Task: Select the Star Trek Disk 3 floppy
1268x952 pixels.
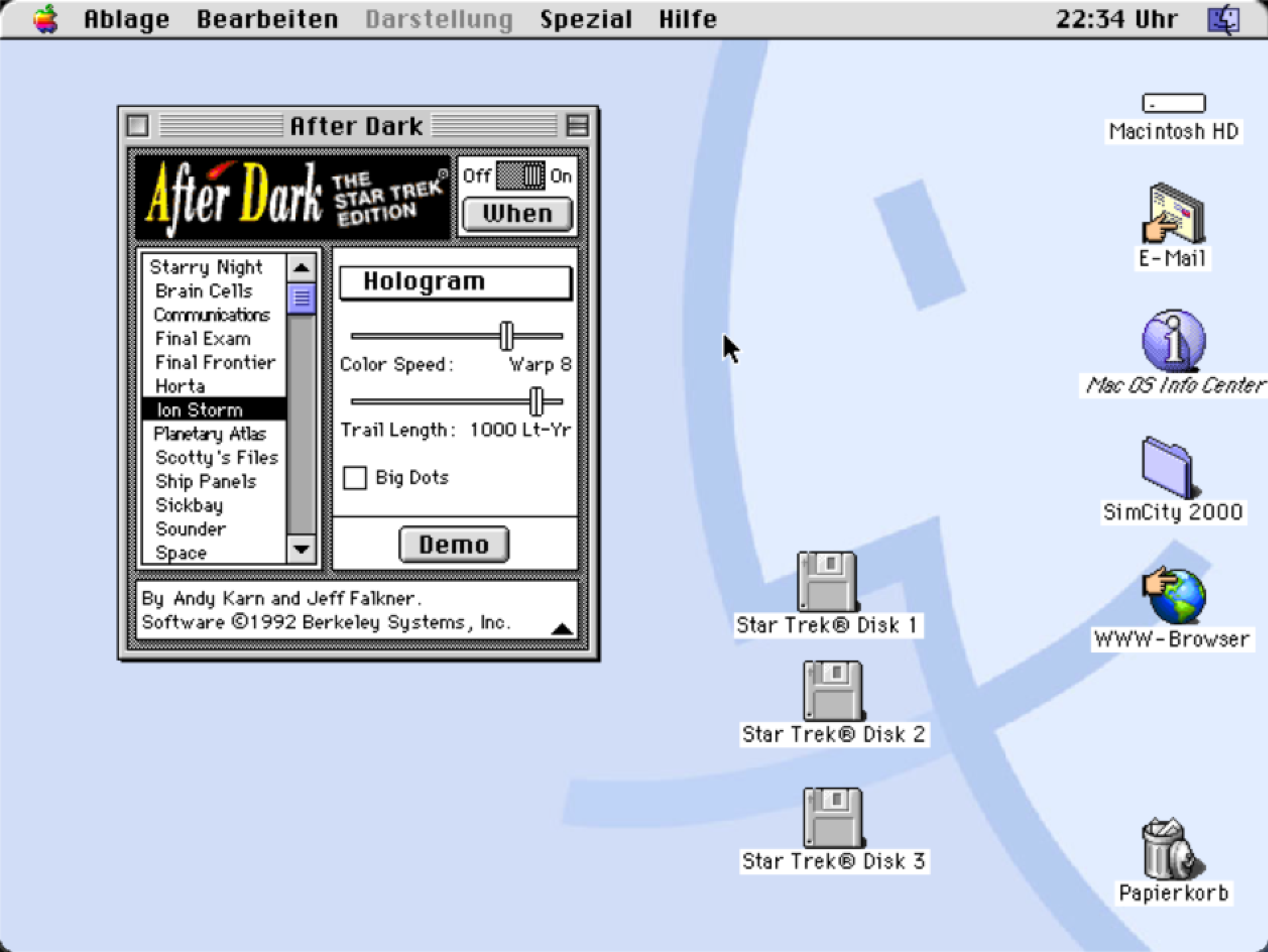Action: 833,818
